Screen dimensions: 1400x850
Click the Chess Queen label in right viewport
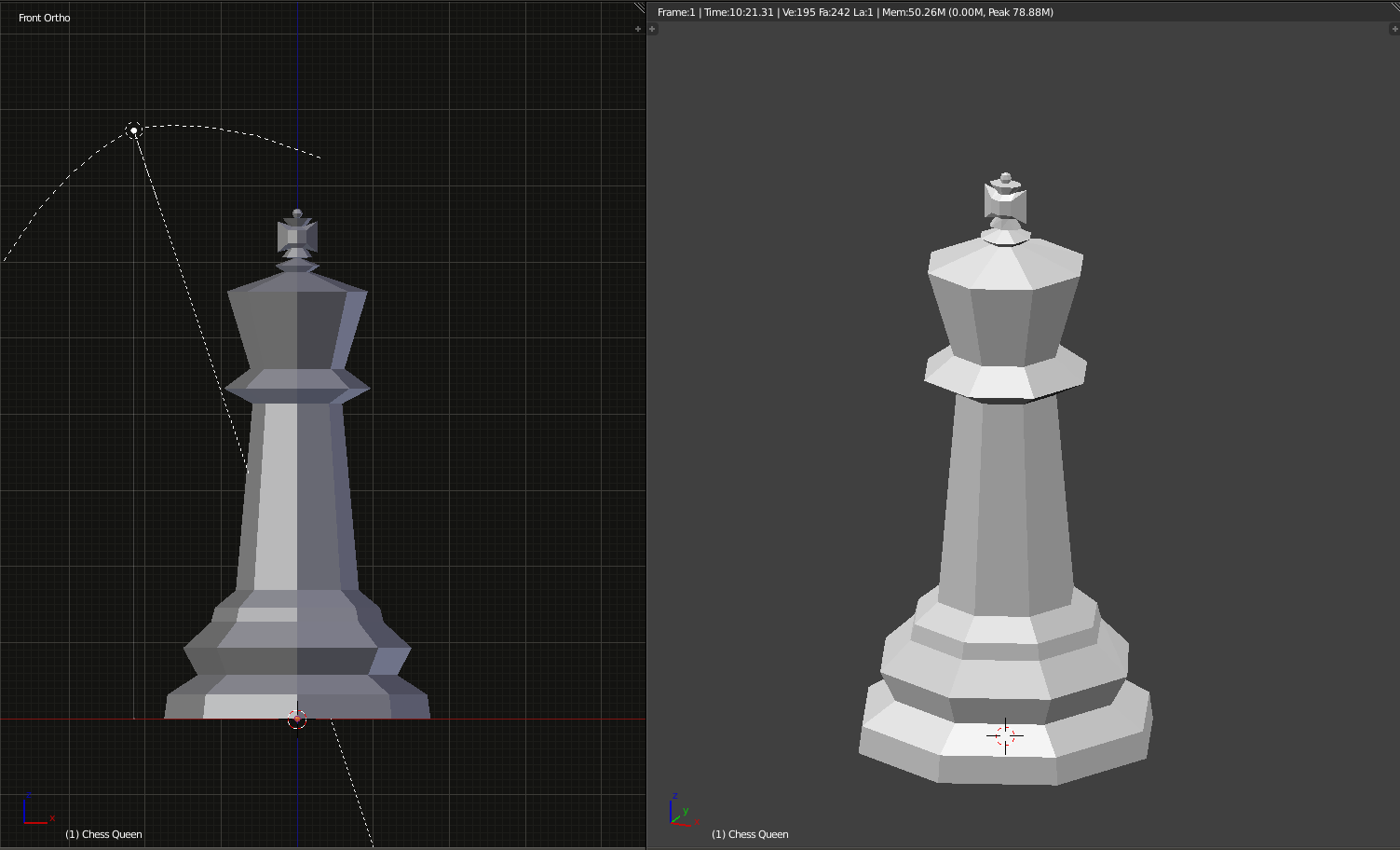pos(750,834)
